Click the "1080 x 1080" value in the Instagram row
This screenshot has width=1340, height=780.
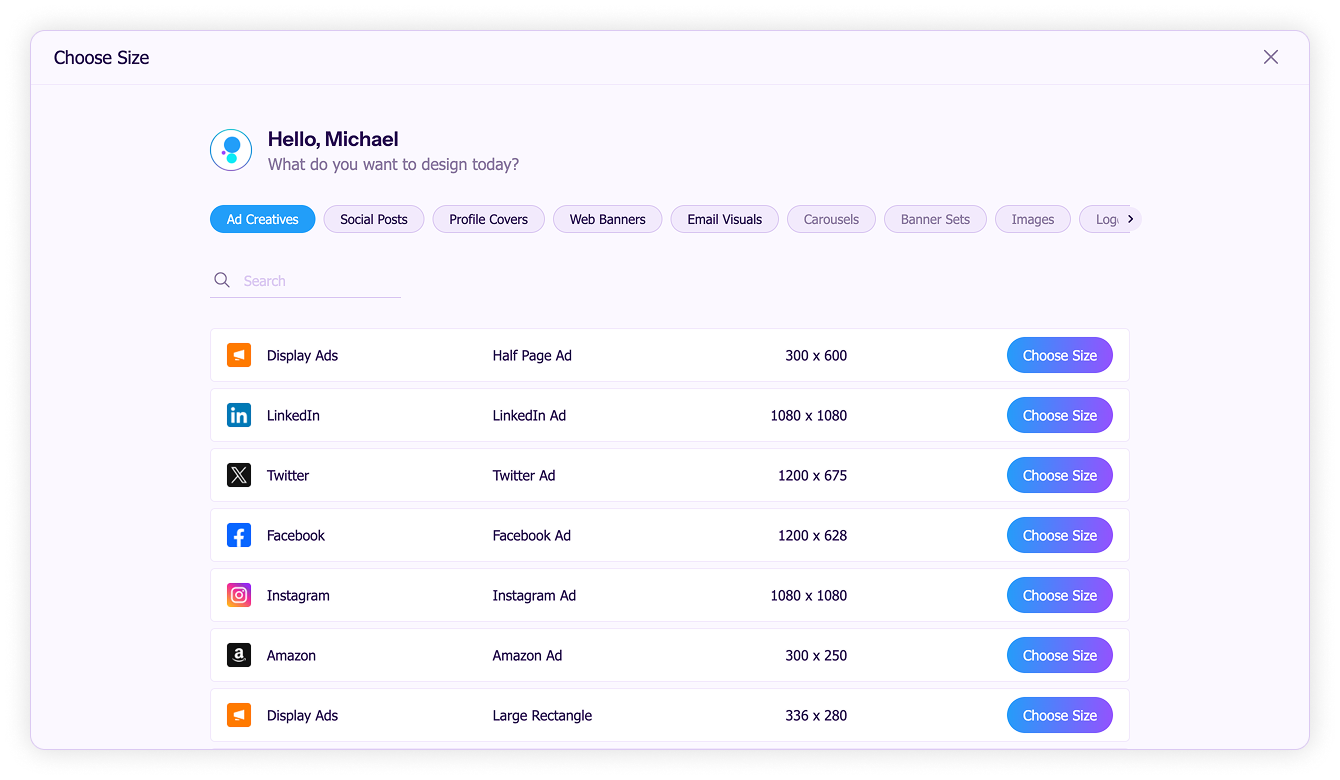tap(808, 595)
